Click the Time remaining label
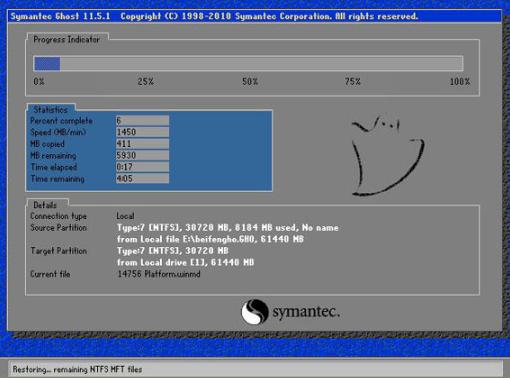The height and width of the screenshot is (378, 510). (x=57, y=179)
